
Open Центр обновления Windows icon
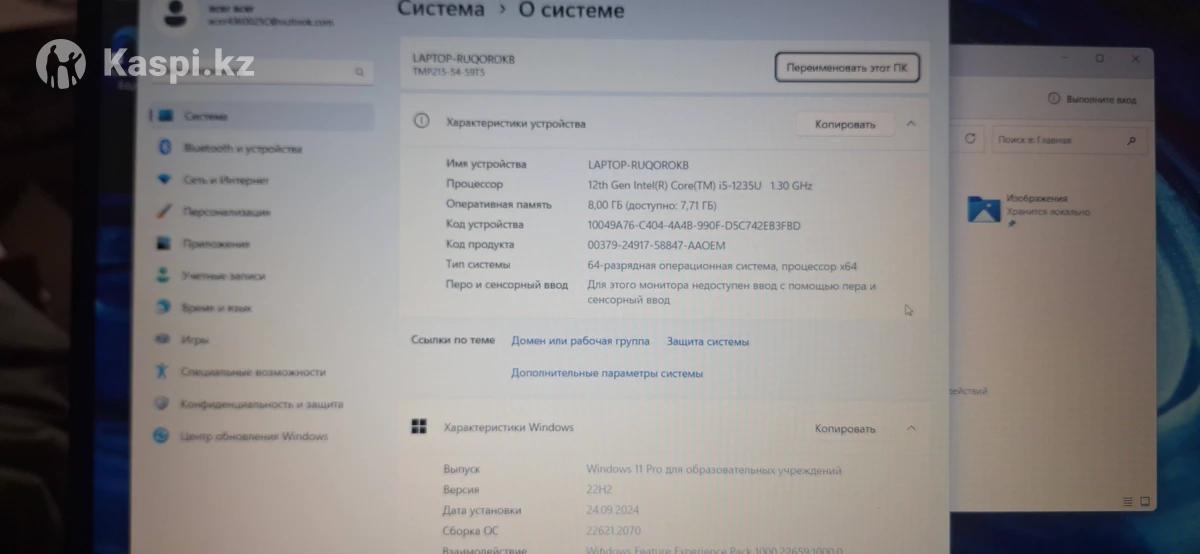coord(161,436)
